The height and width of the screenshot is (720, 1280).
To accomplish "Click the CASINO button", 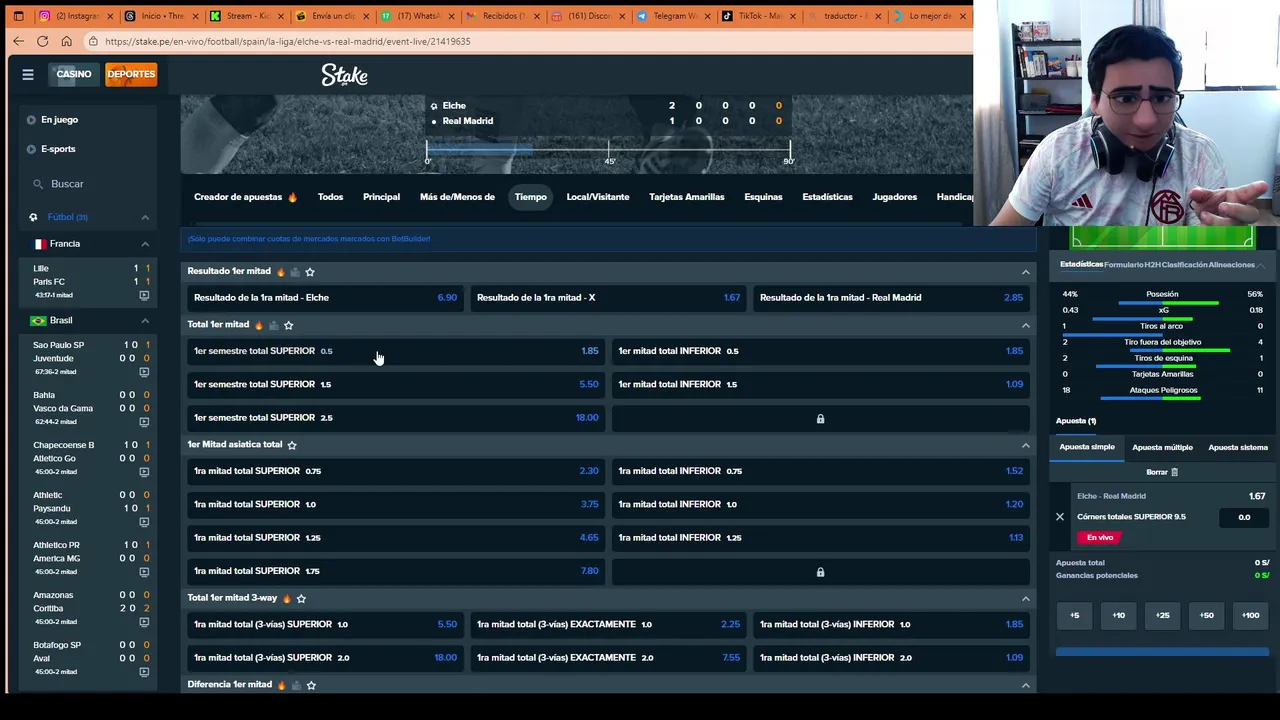I will tap(74, 74).
